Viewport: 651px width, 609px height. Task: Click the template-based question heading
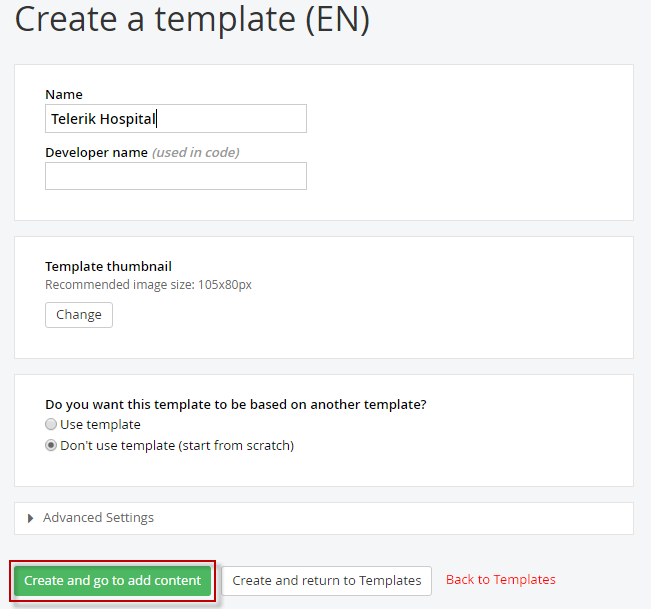coord(236,405)
